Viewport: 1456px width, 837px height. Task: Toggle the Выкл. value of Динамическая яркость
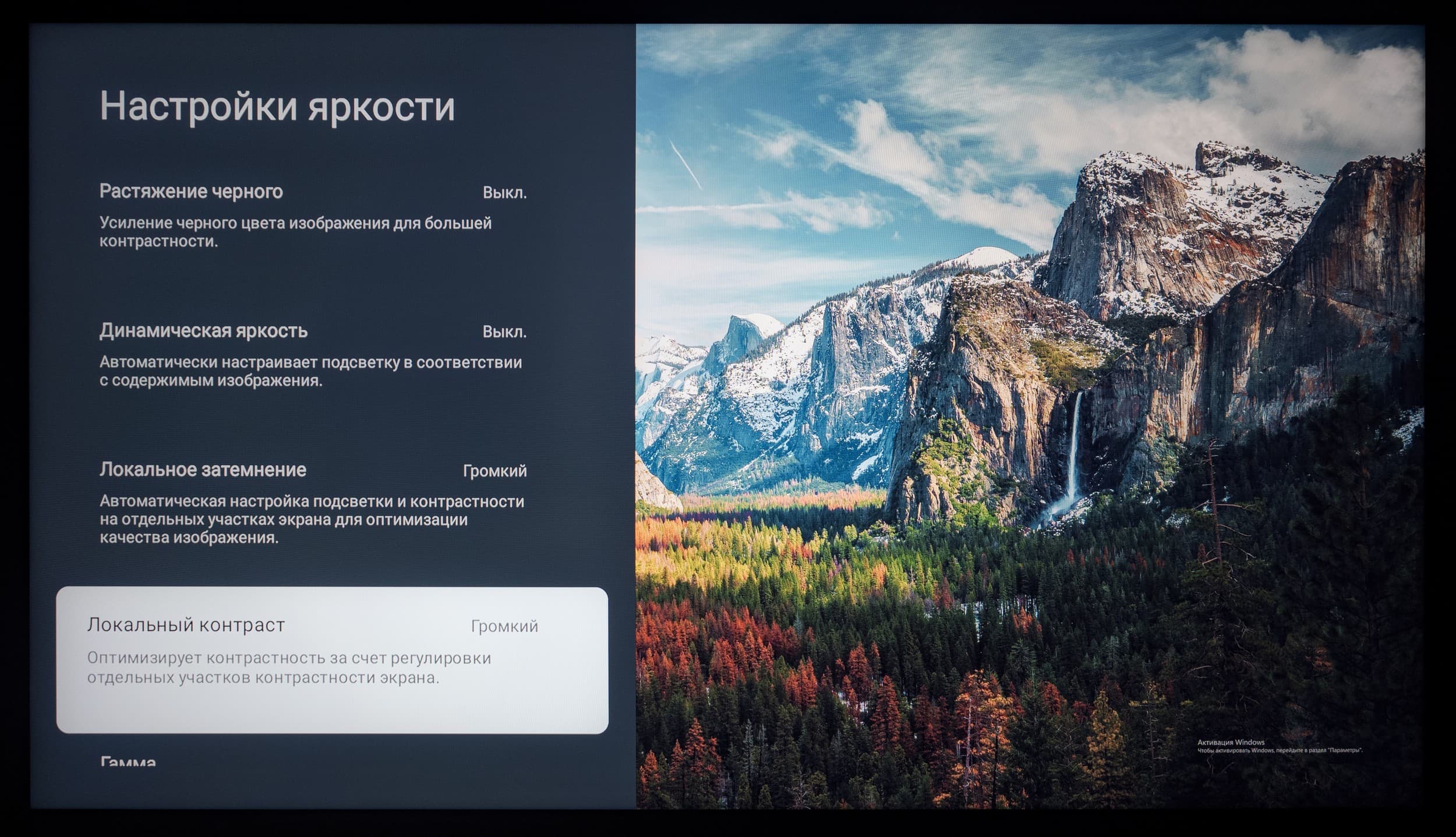click(504, 332)
